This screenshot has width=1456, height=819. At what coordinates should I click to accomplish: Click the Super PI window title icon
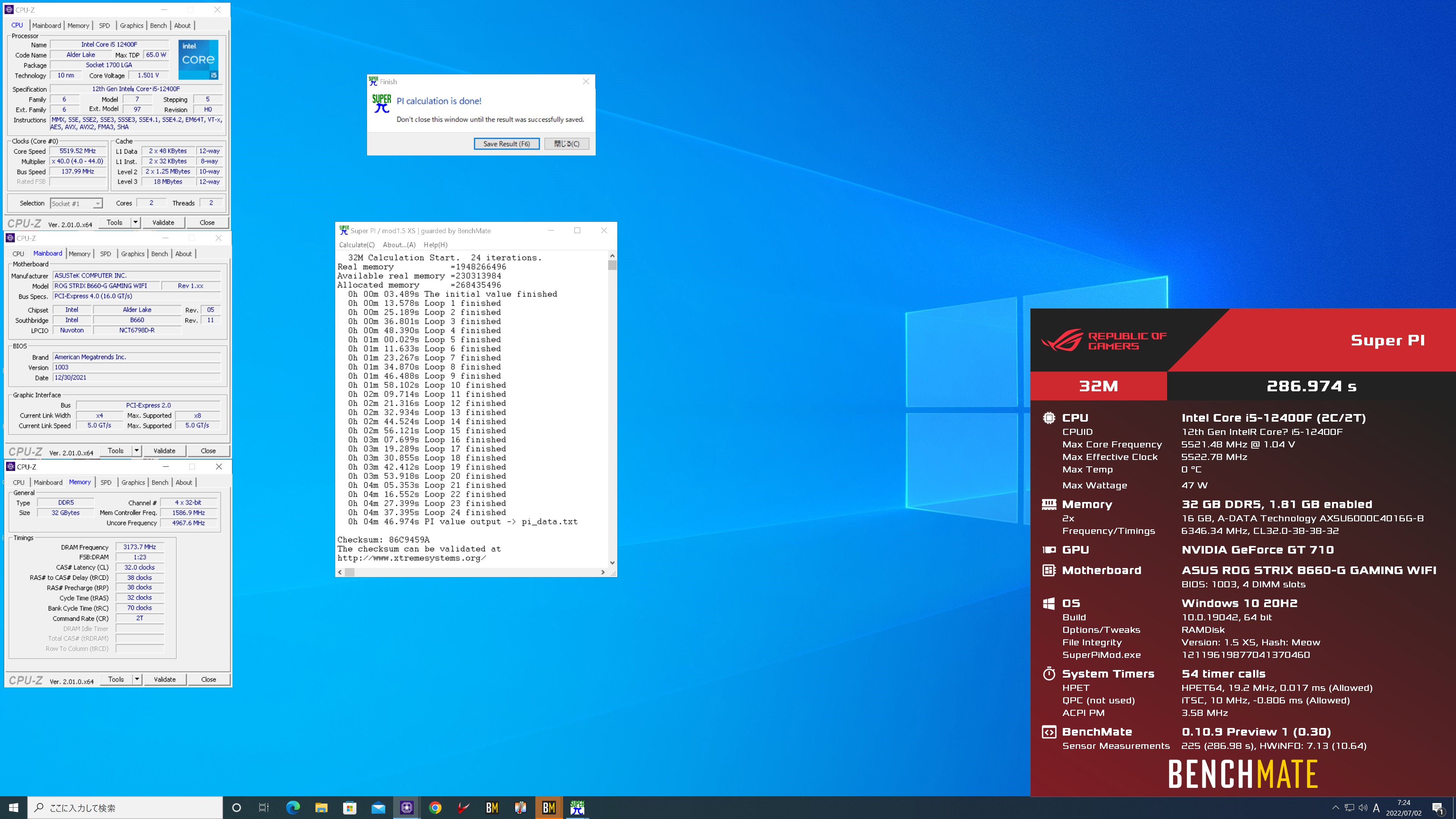(x=344, y=230)
